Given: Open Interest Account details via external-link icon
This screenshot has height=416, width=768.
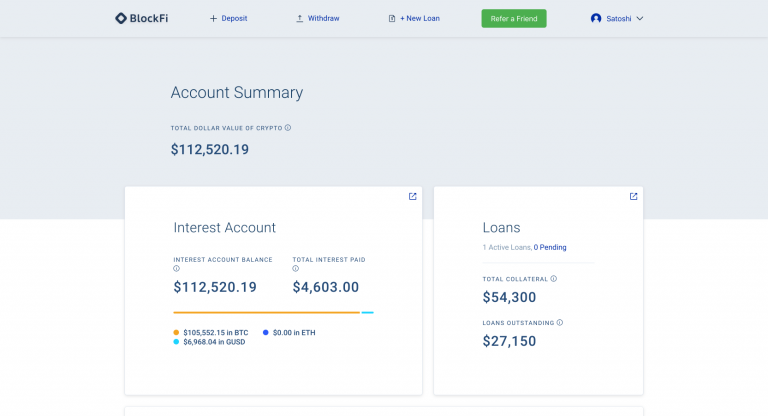Looking at the screenshot, I should pyautogui.click(x=412, y=196).
